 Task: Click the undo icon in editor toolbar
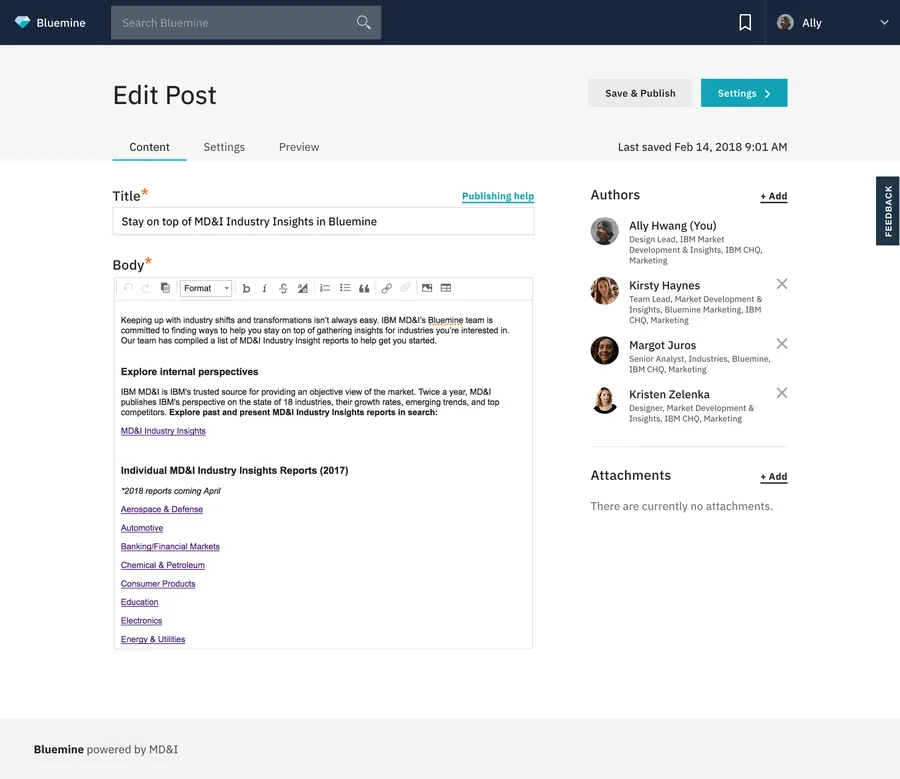[129, 288]
